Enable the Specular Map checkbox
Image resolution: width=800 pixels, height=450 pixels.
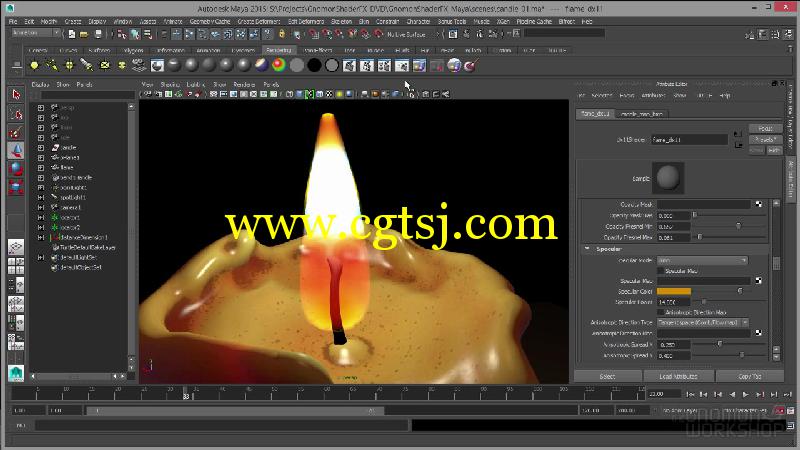661,271
